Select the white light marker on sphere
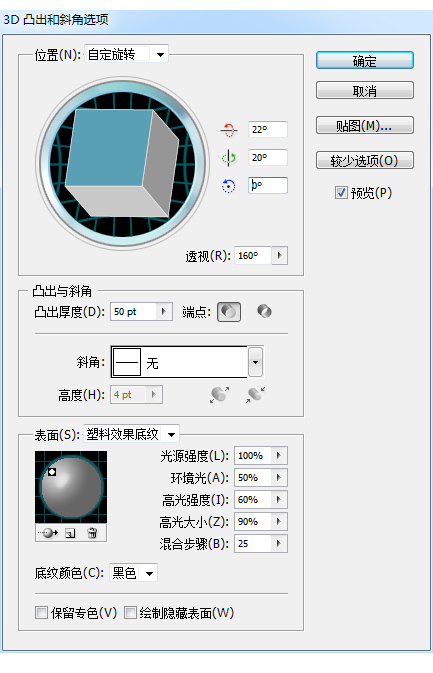This screenshot has width=433, height=673. click(52, 472)
